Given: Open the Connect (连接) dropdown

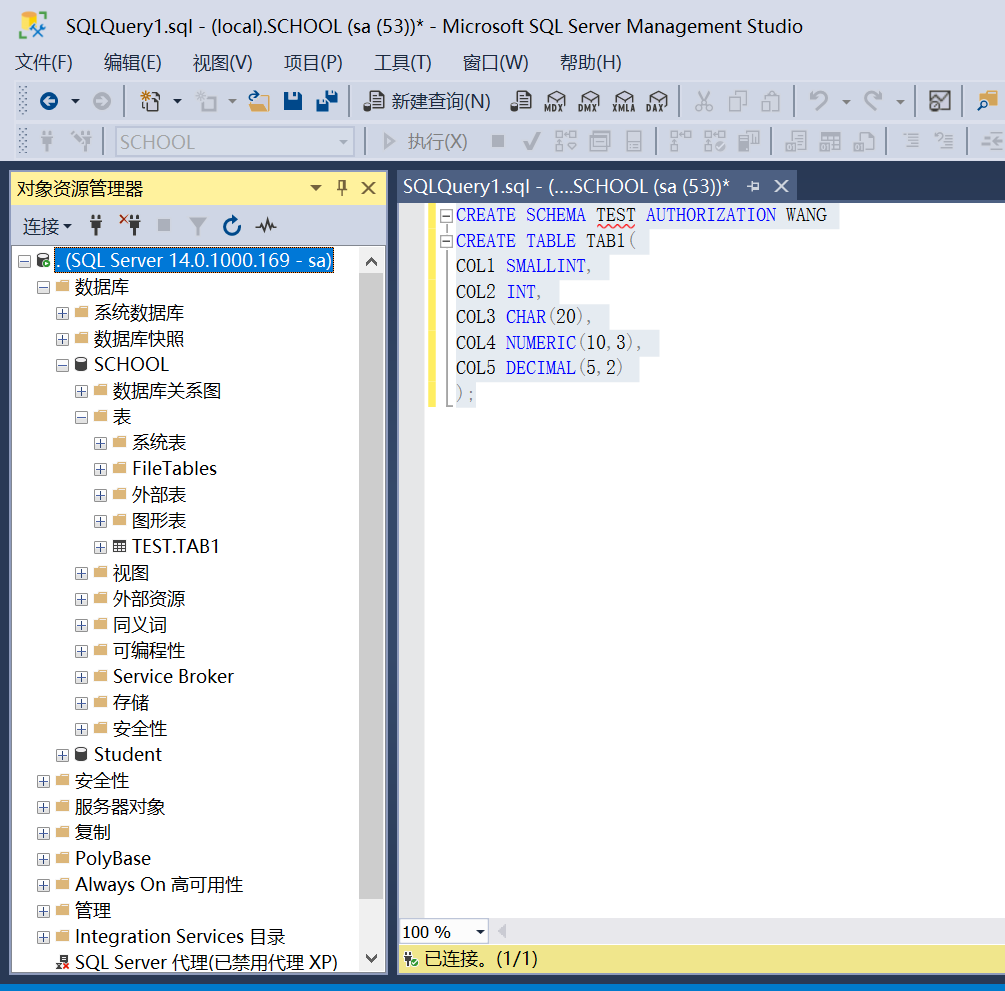Looking at the screenshot, I should point(47,226).
